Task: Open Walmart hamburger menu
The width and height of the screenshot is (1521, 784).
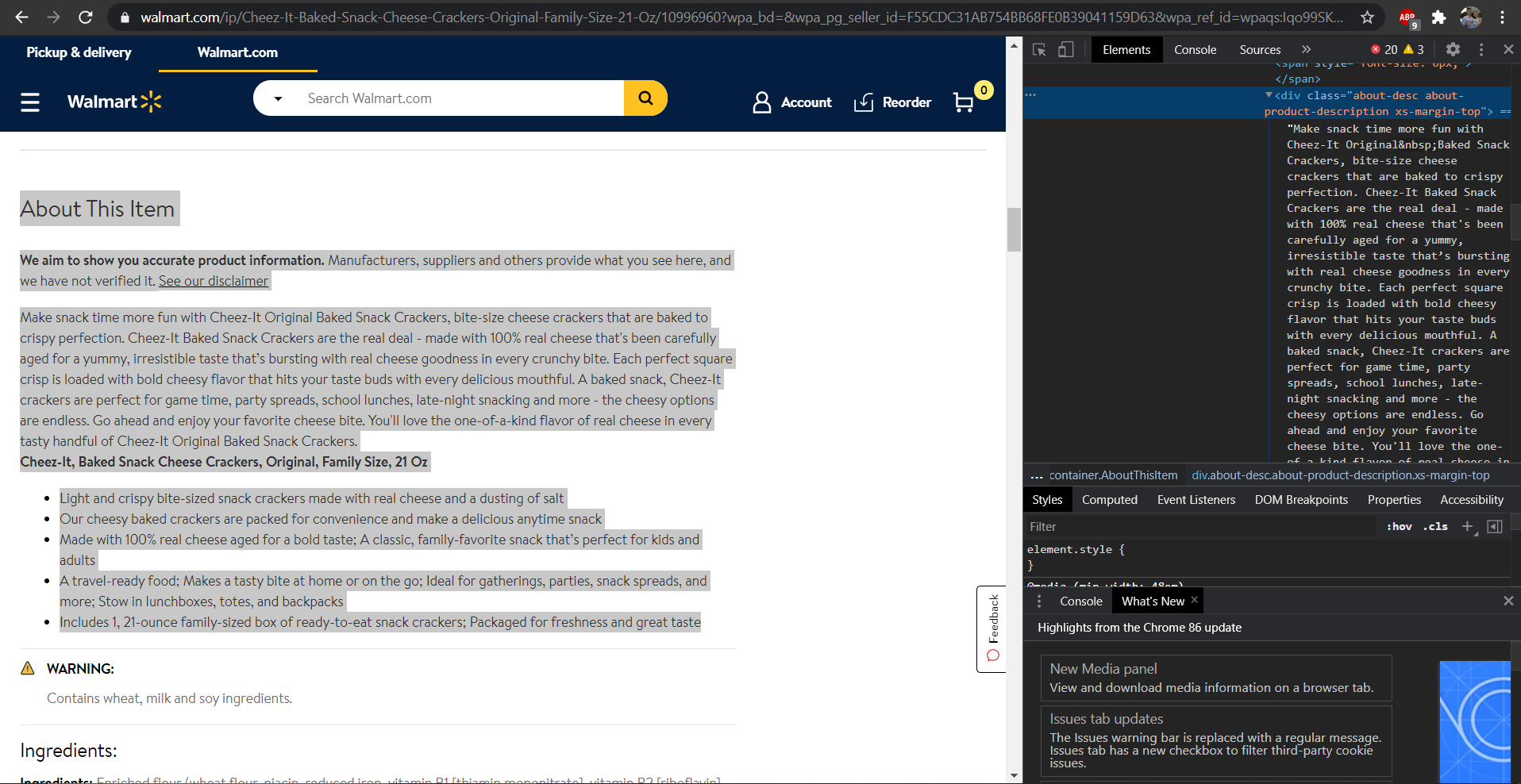Action: [30, 102]
